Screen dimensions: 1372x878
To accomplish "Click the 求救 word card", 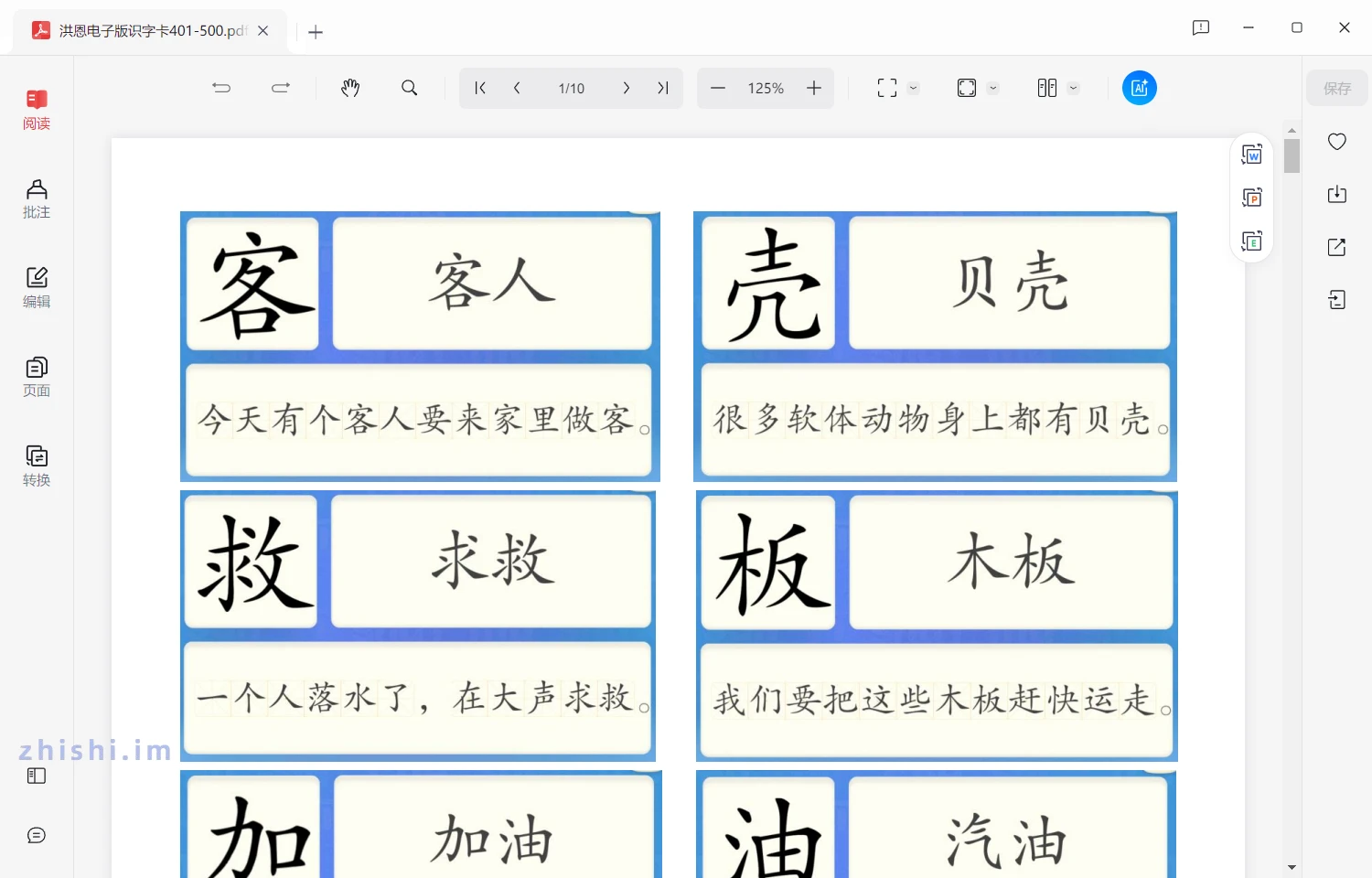I will pos(492,561).
